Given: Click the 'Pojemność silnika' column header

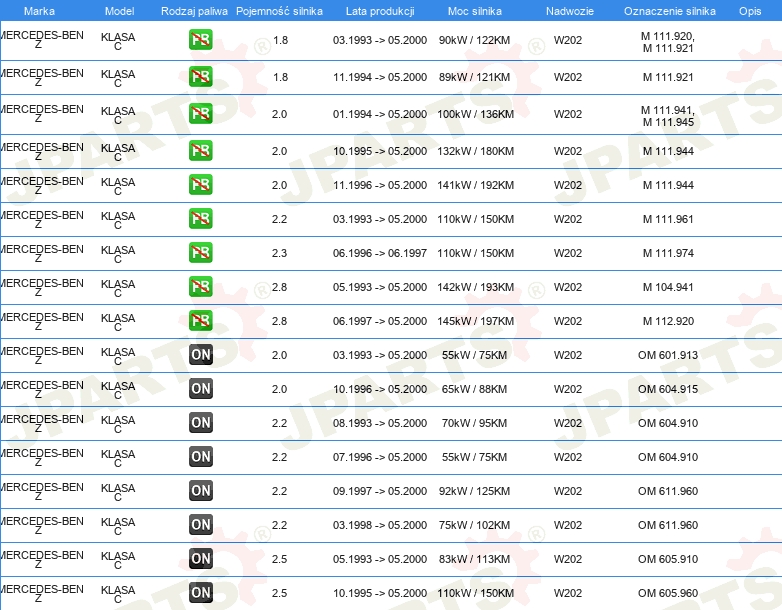Looking at the screenshot, I should (280, 11).
